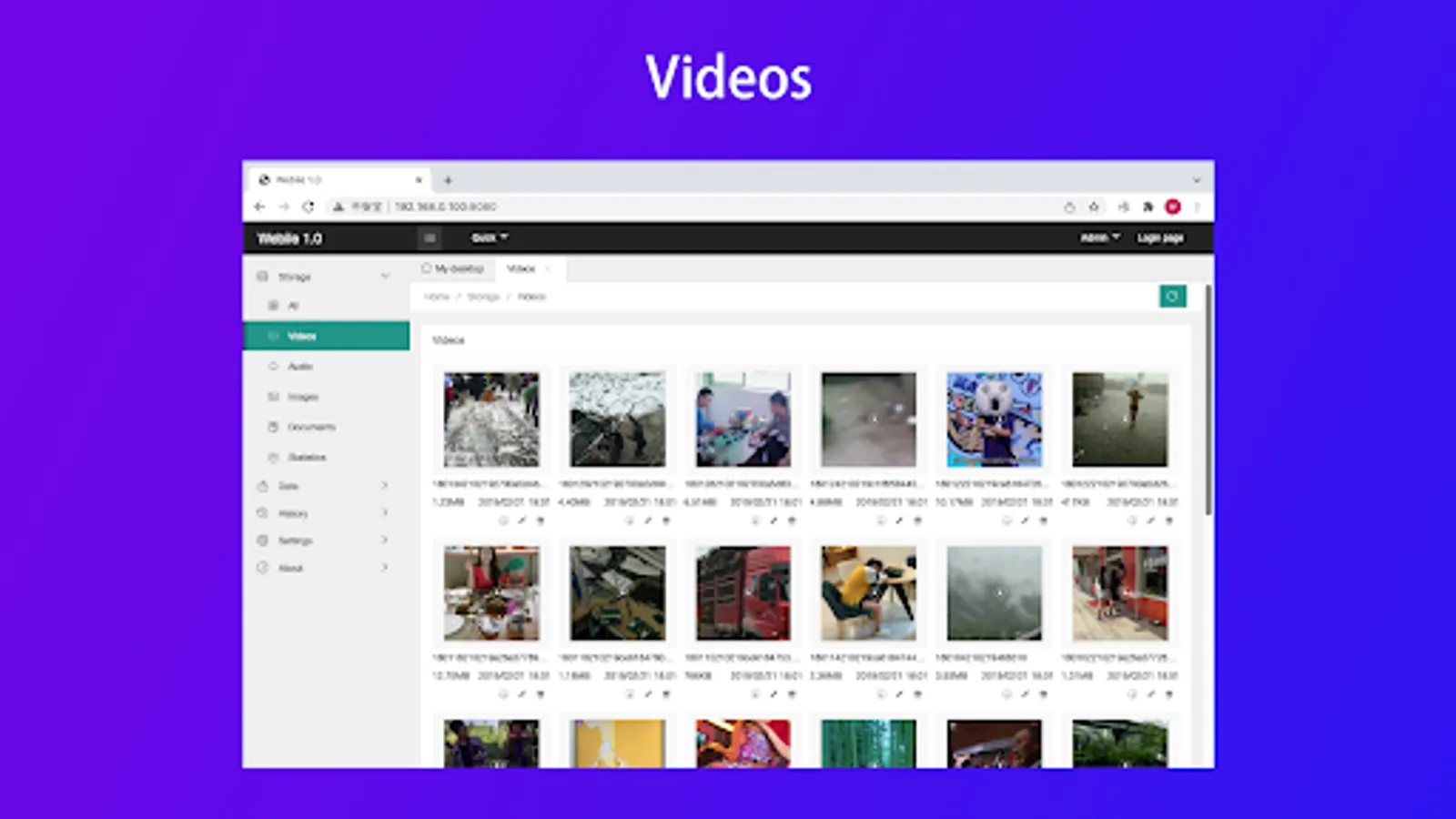1456x819 pixels.
Task: Click the green refresh button above the video grid
Action: click(1172, 297)
